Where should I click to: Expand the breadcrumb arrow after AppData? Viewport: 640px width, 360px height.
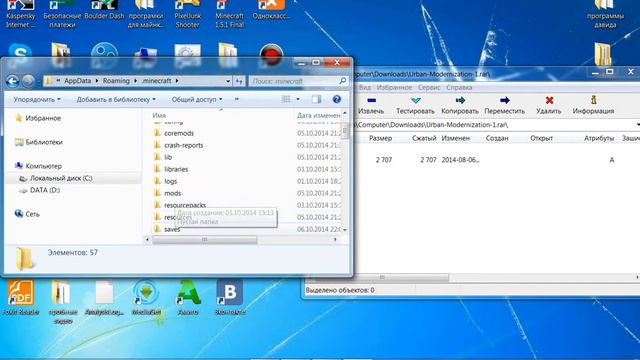tap(97, 81)
